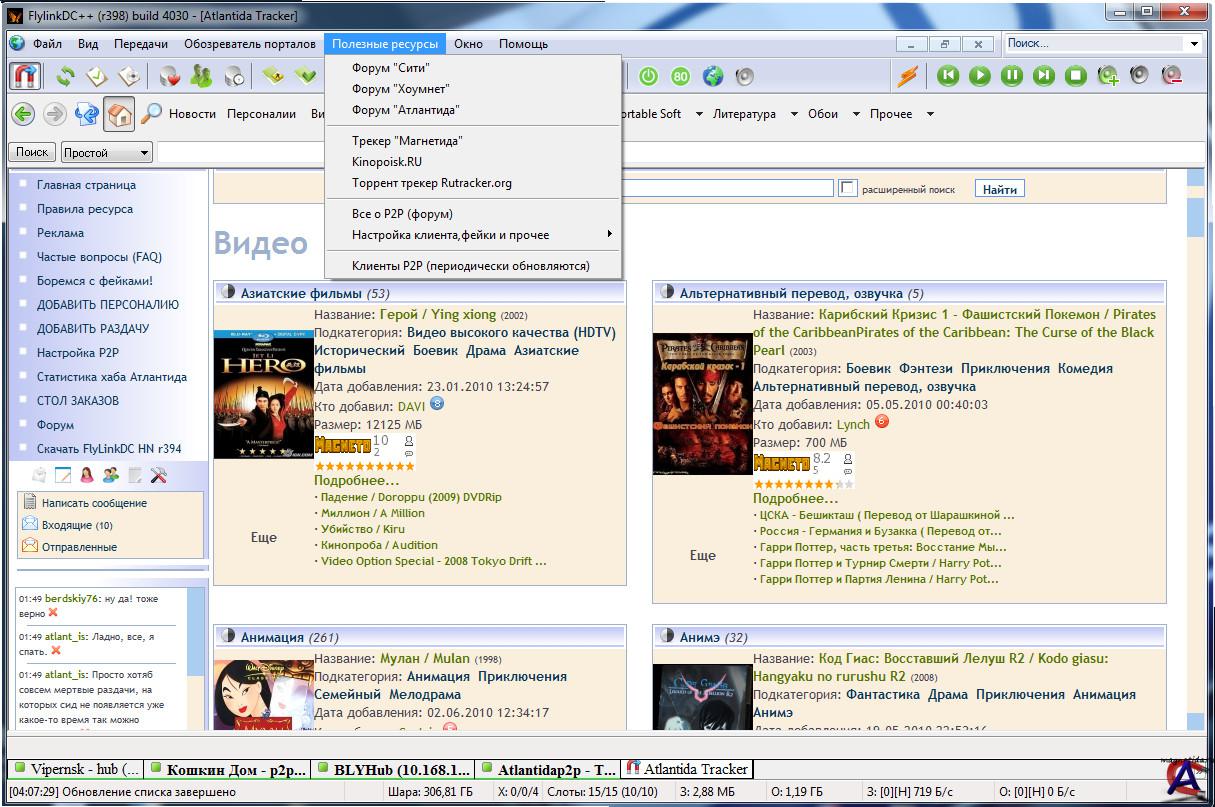Click the green circular arrows reconnect icon
The image size is (1215, 807).
pyautogui.click(x=66, y=76)
